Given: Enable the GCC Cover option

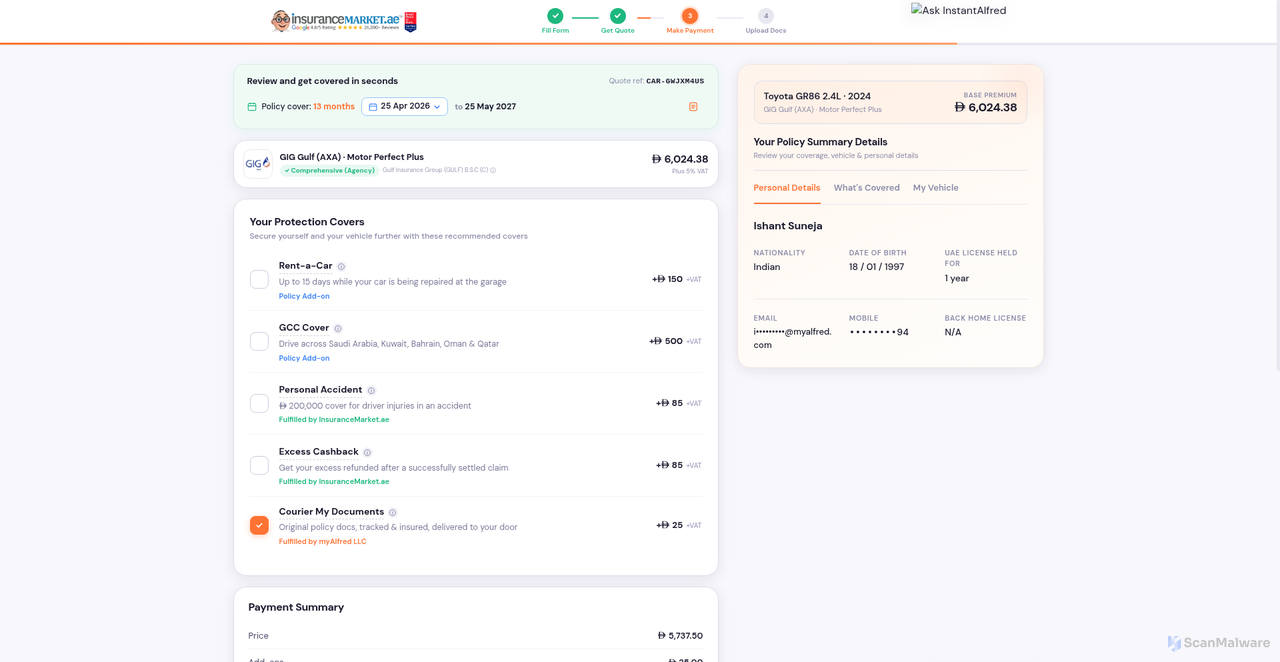Looking at the screenshot, I should pos(259,340).
